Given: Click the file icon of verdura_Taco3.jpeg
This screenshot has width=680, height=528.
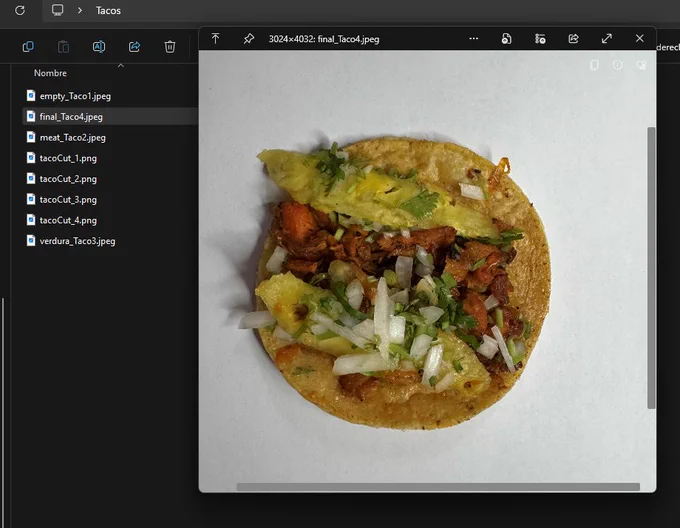Looking at the screenshot, I should click(31, 240).
